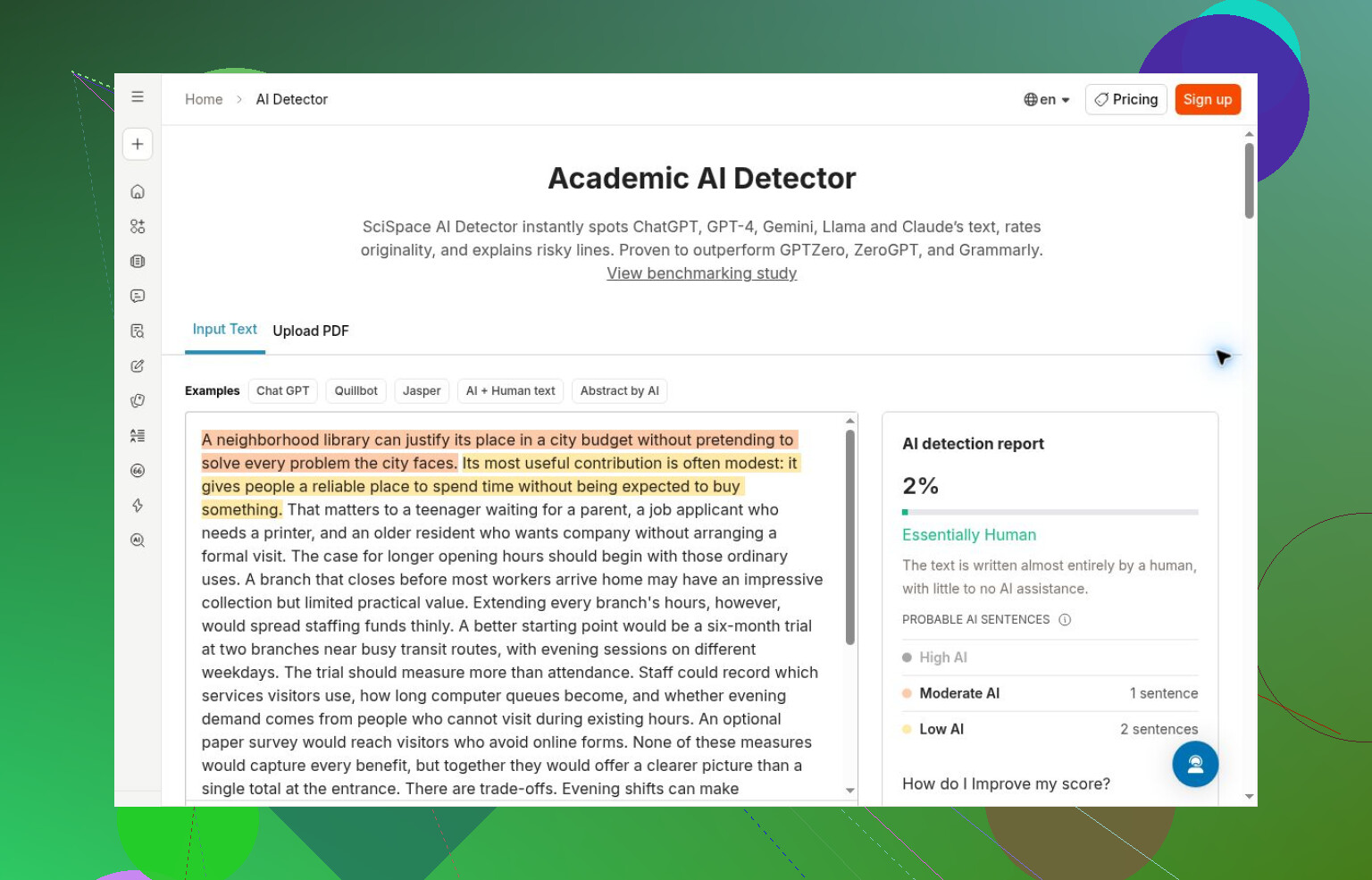Screen dimensions: 1372x880
Task: Open the quote citation icon in the sidebar
Action: pos(138,470)
